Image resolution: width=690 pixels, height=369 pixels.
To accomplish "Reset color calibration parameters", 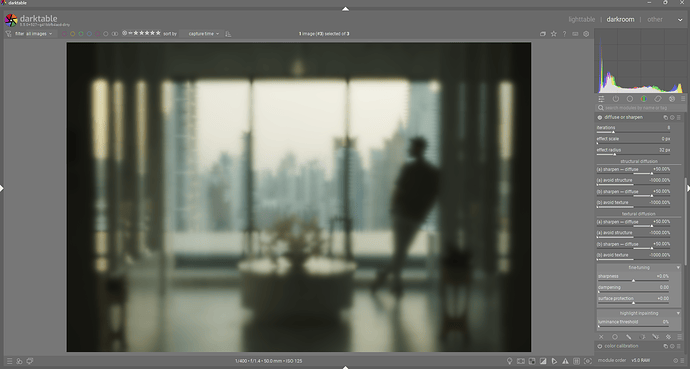I will (x=672, y=347).
